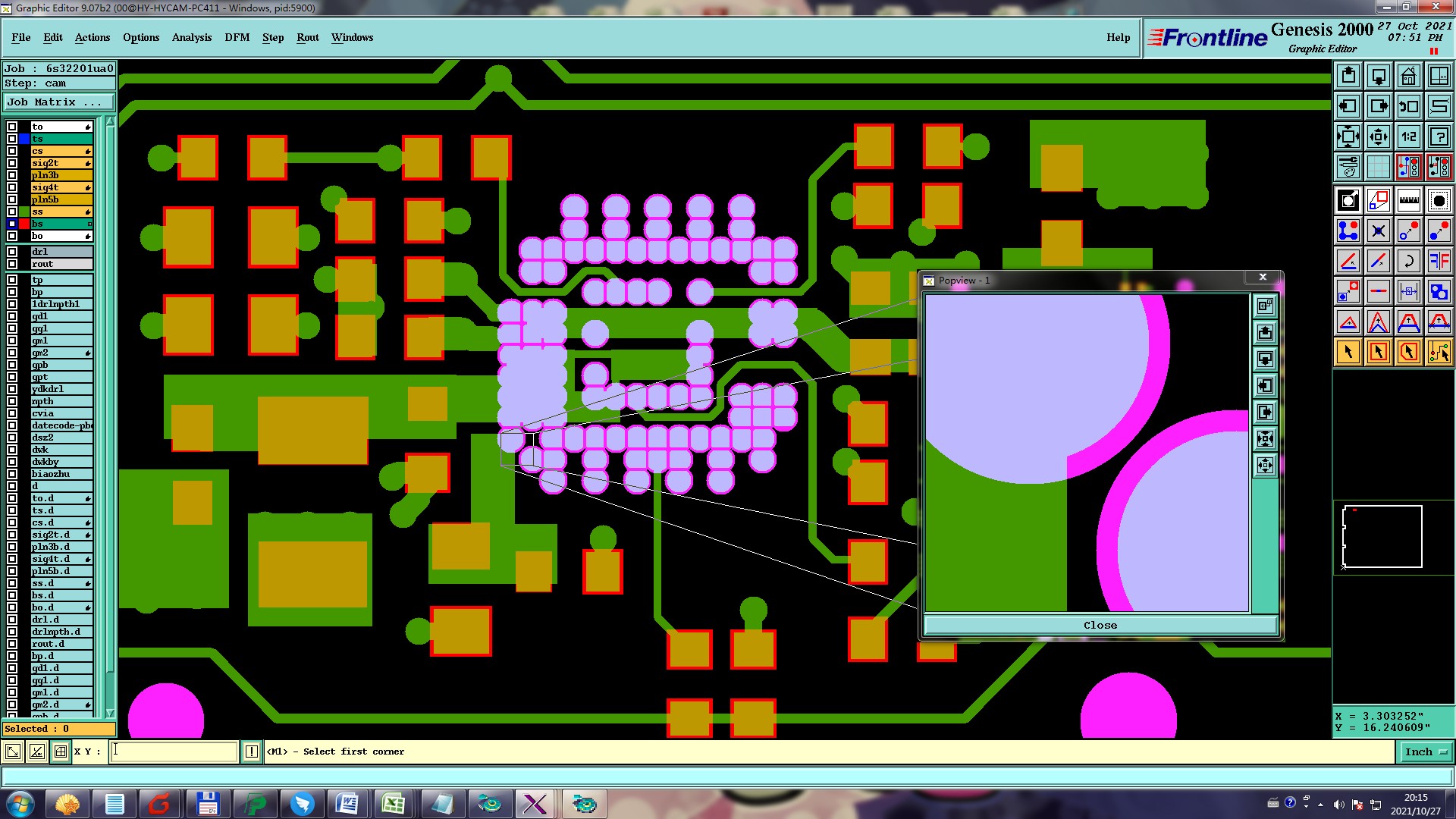This screenshot has height=819, width=1456.
Task: Click the red triangle shape icon
Action: point(1348,322)
